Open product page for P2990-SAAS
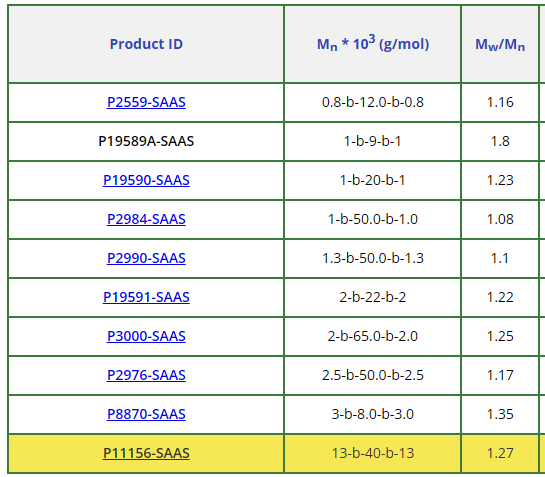545x477 pixels. click(146, 258)
